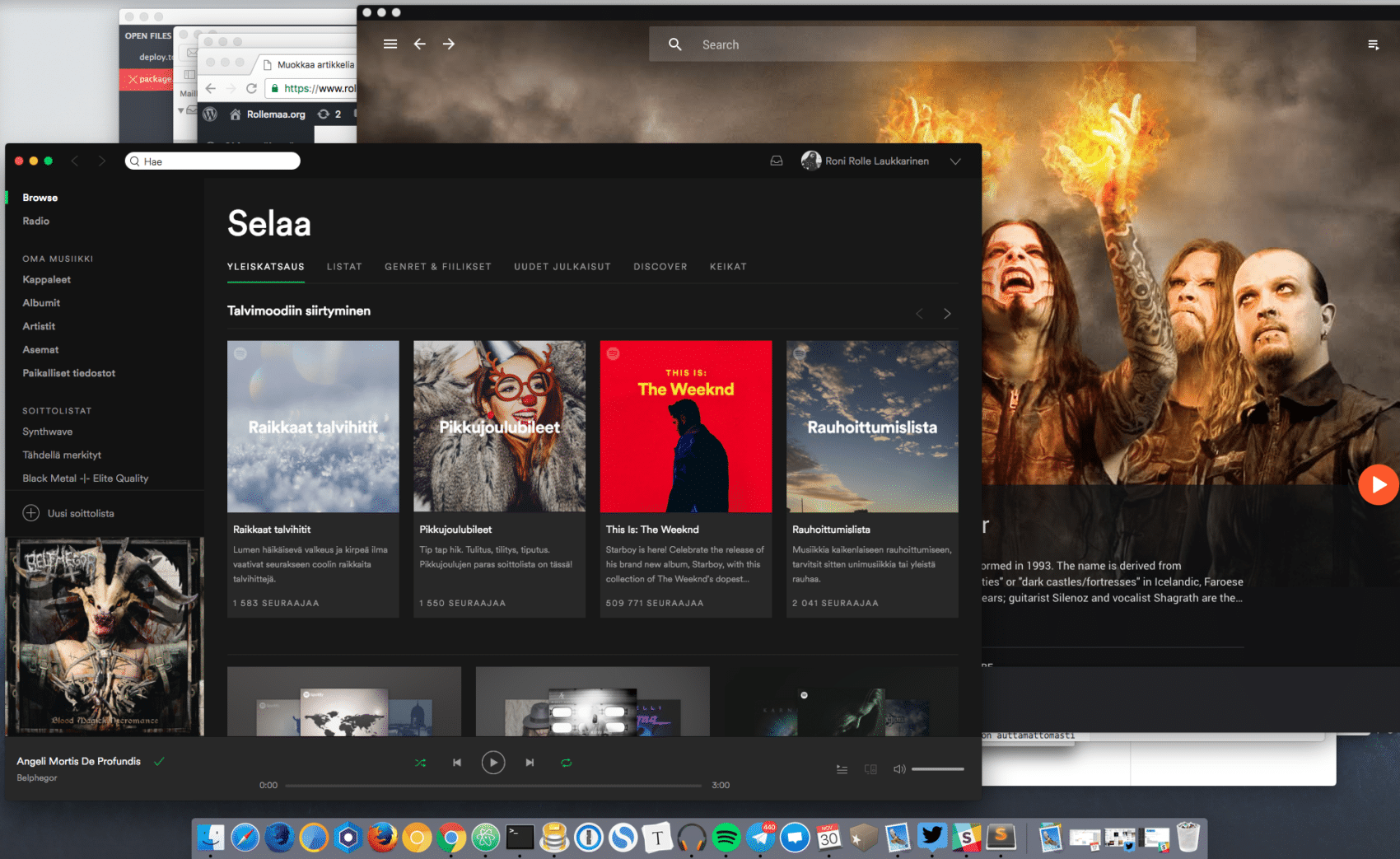Open the Pikkujoulubileet playlist cover
The image size is (1400, 859).
(499, 427)
